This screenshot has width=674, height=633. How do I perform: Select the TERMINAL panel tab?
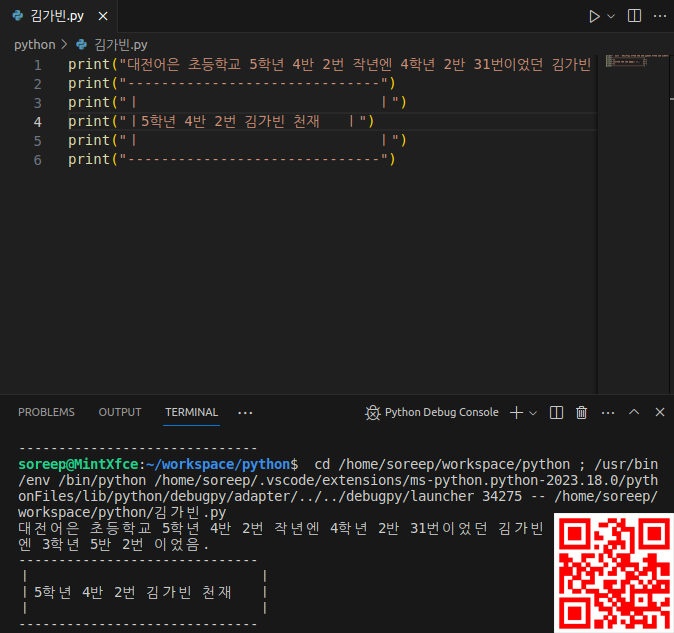[191, 412]
